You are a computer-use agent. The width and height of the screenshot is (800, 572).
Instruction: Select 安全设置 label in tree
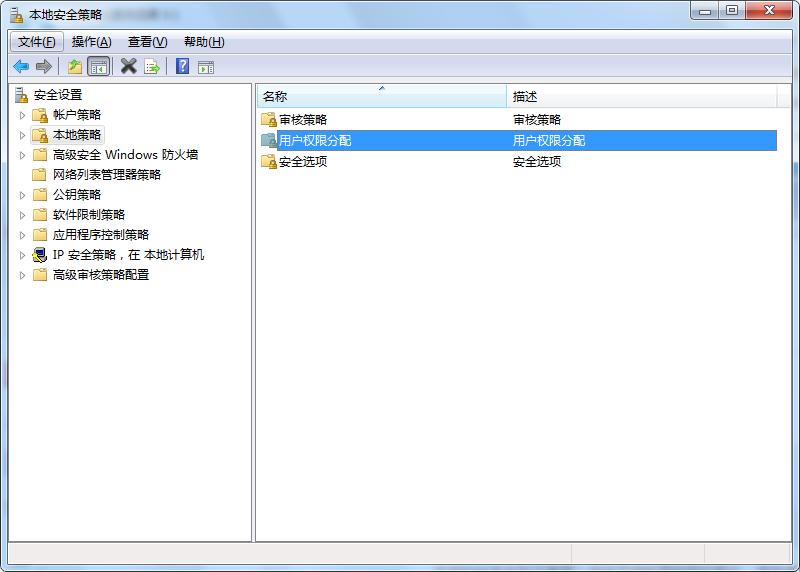click(58, 95)
